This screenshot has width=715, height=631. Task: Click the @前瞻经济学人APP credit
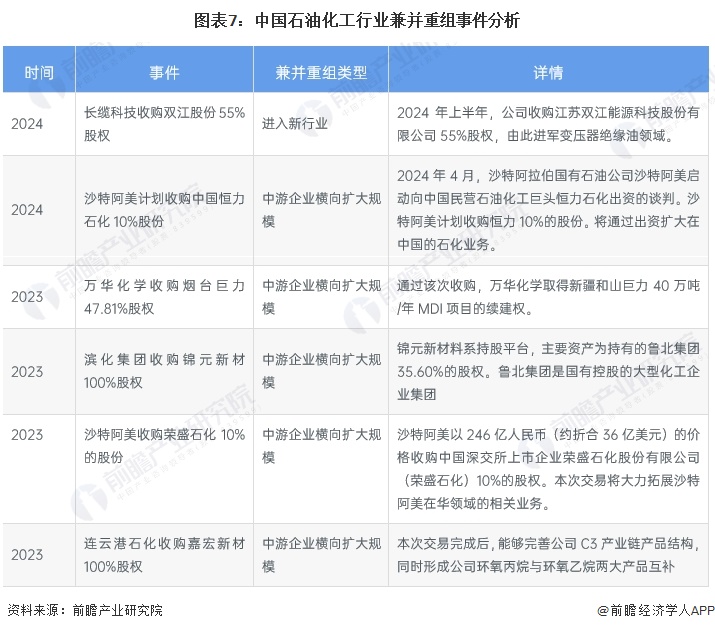(x=656, y=610)
